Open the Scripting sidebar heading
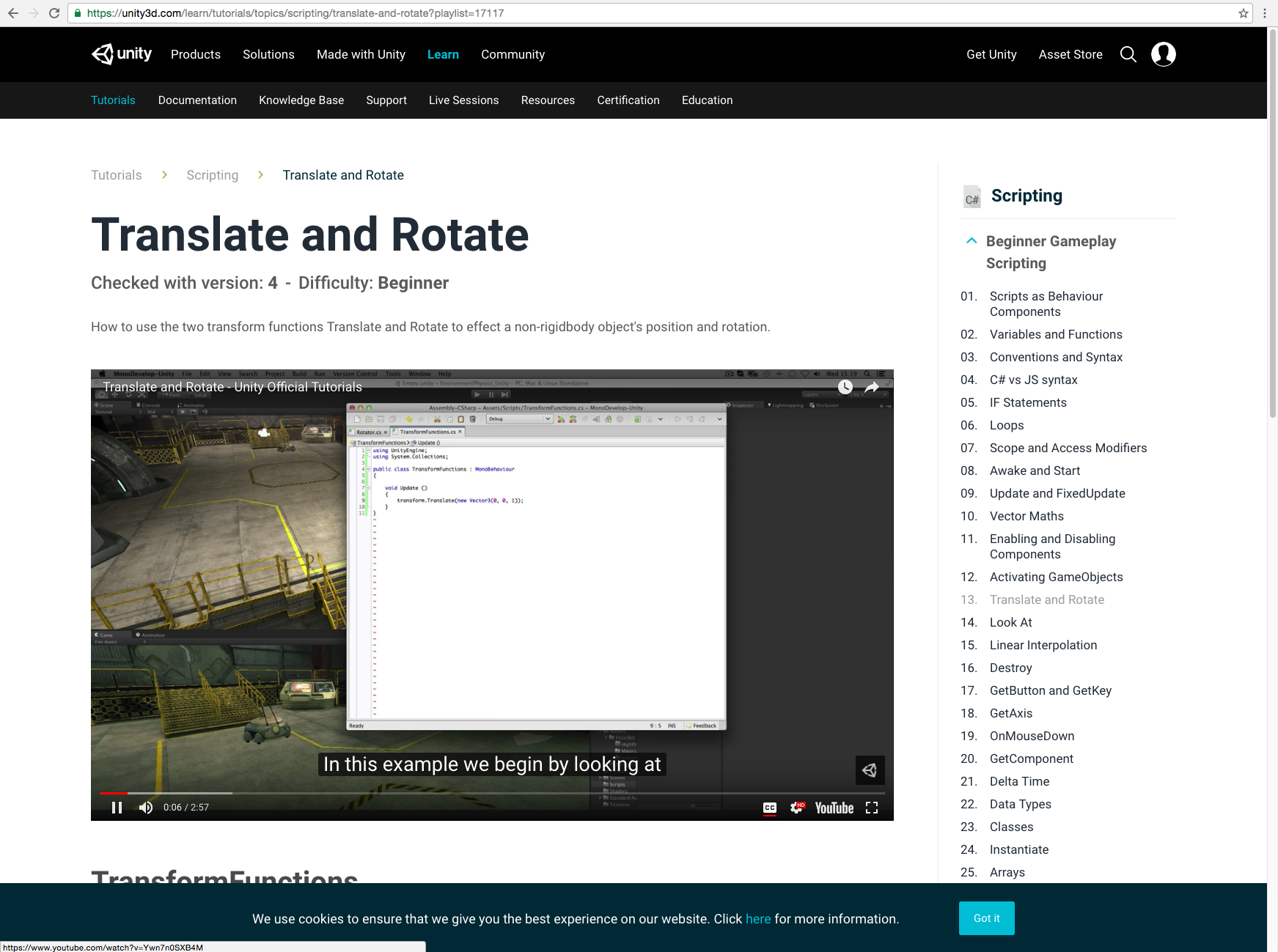 pyautogui.click(x=1027, y=196)
